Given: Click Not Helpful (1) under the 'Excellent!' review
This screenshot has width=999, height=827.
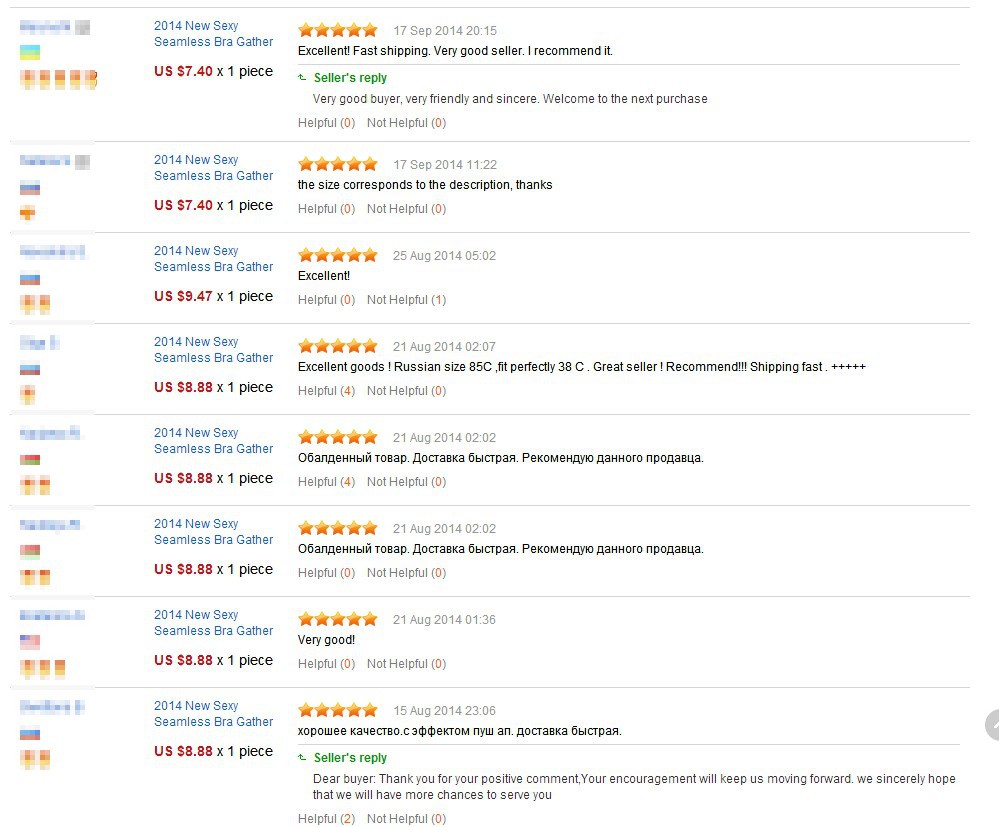Looking at the screenshot, I should [406, 300].
